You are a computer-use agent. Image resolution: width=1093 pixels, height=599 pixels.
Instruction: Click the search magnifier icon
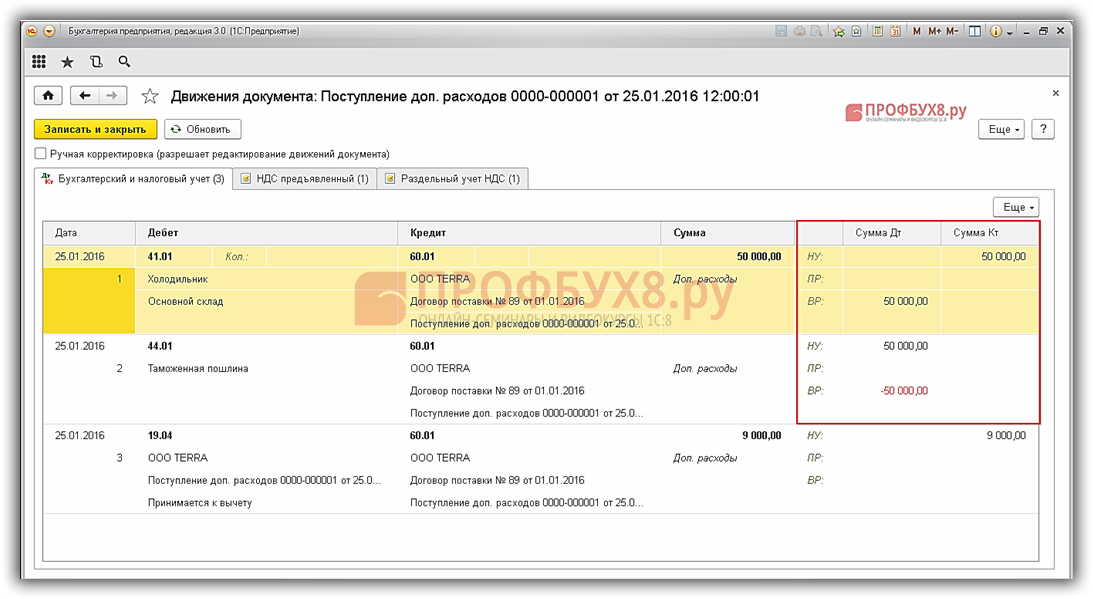pos(124,62)
